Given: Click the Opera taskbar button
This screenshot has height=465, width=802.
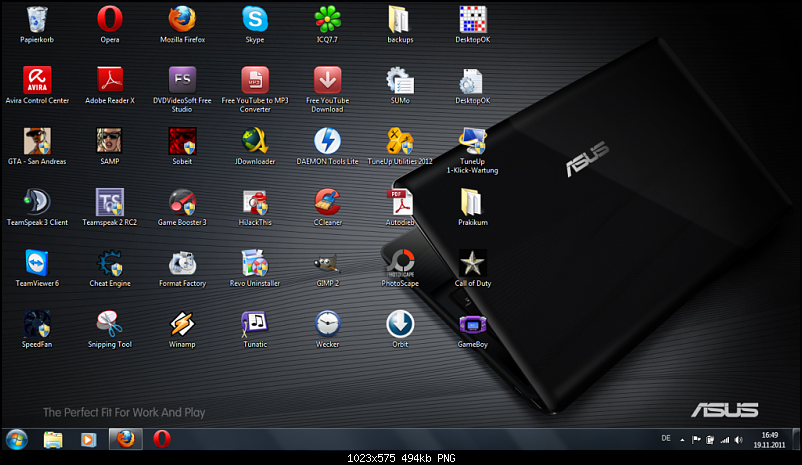Looking at the screenshot, I should (162, 439).
